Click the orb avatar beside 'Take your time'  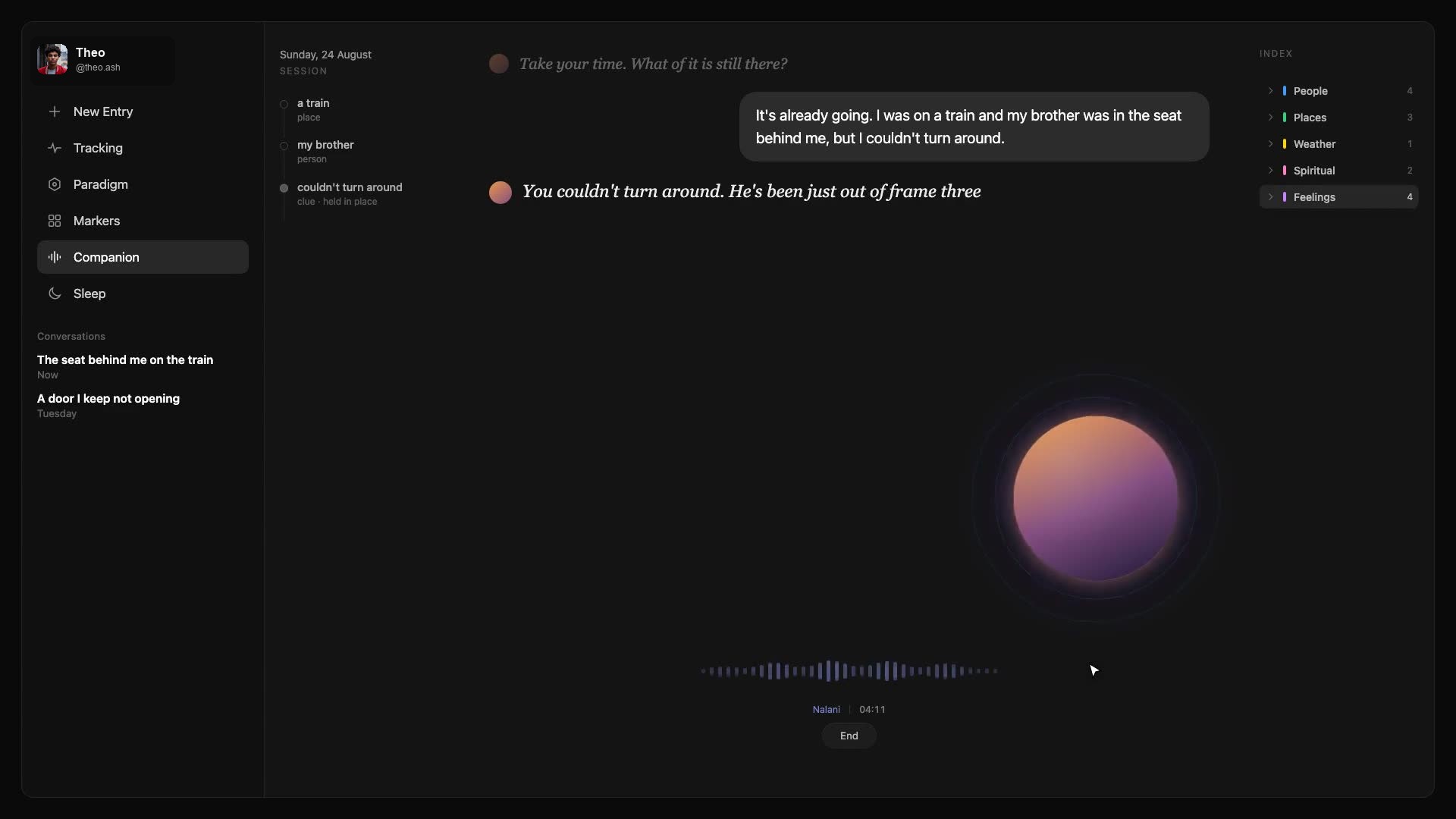tap(499, 64)
